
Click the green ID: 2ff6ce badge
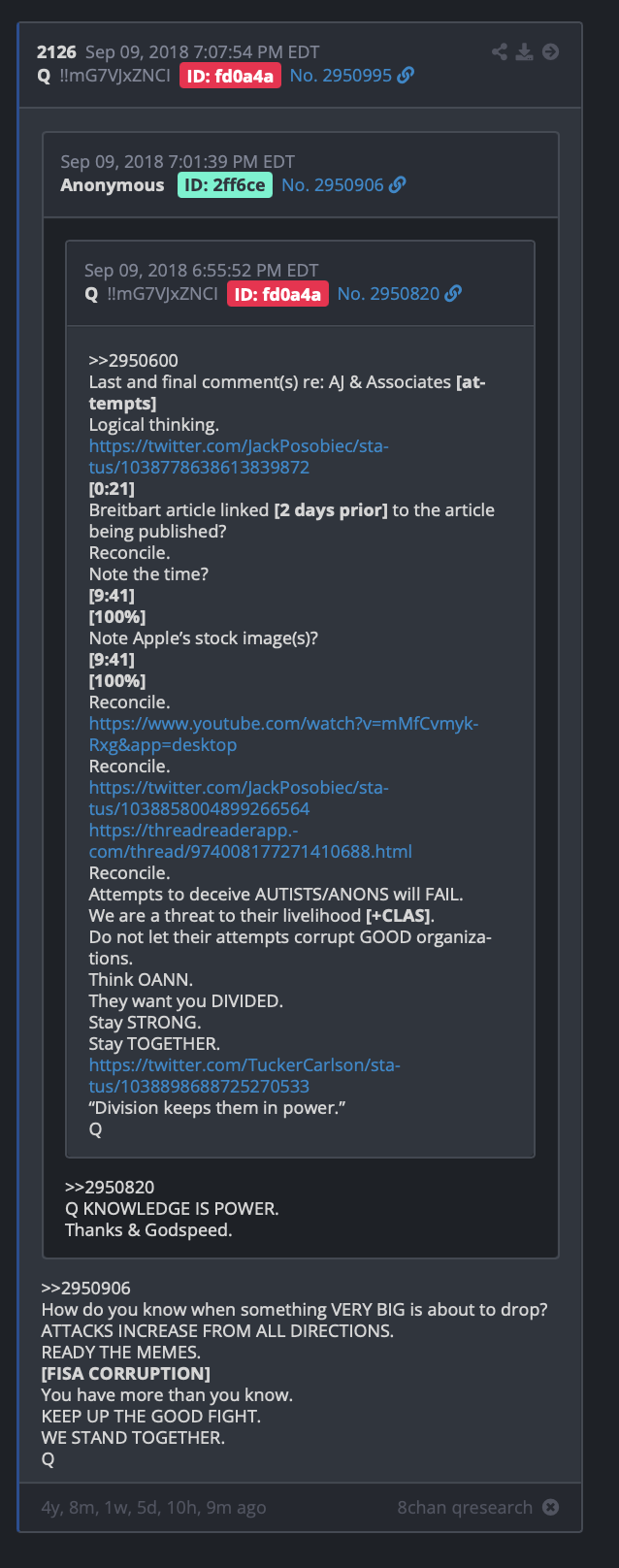225,185
